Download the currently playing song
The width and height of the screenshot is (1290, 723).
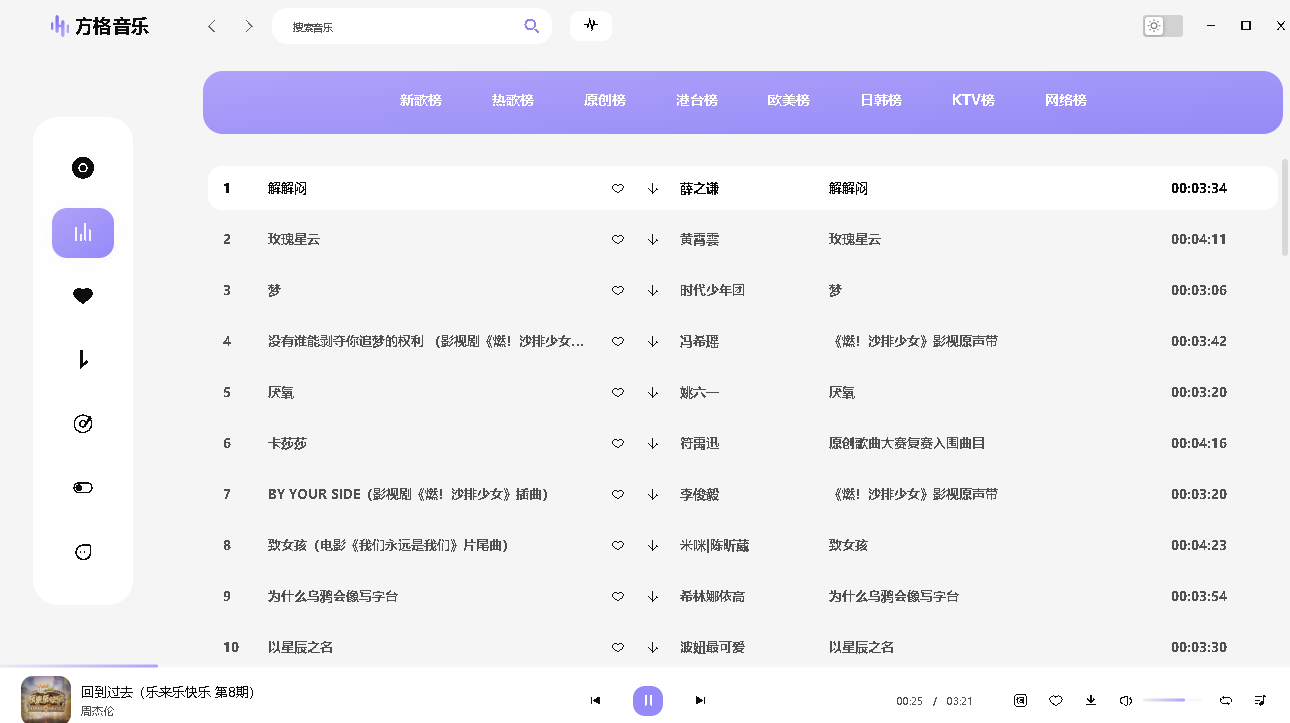(x=1091, y=700)
